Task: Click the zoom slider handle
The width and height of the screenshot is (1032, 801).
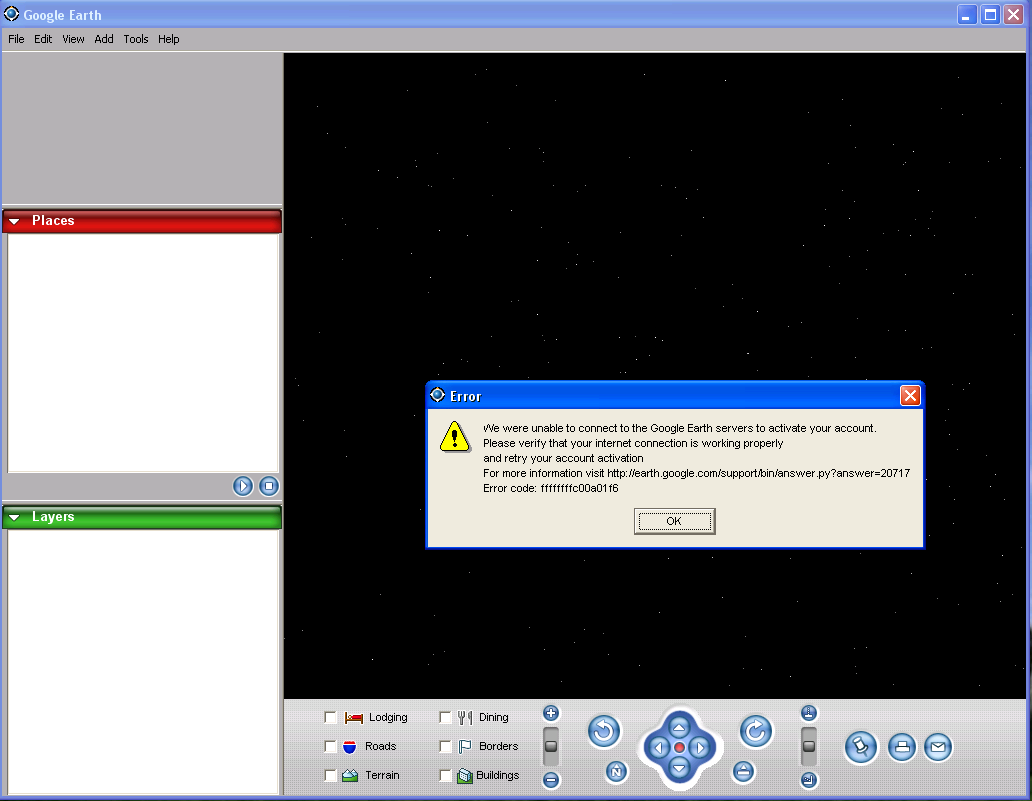Action: pyautogui.click(x=551, y=746)
